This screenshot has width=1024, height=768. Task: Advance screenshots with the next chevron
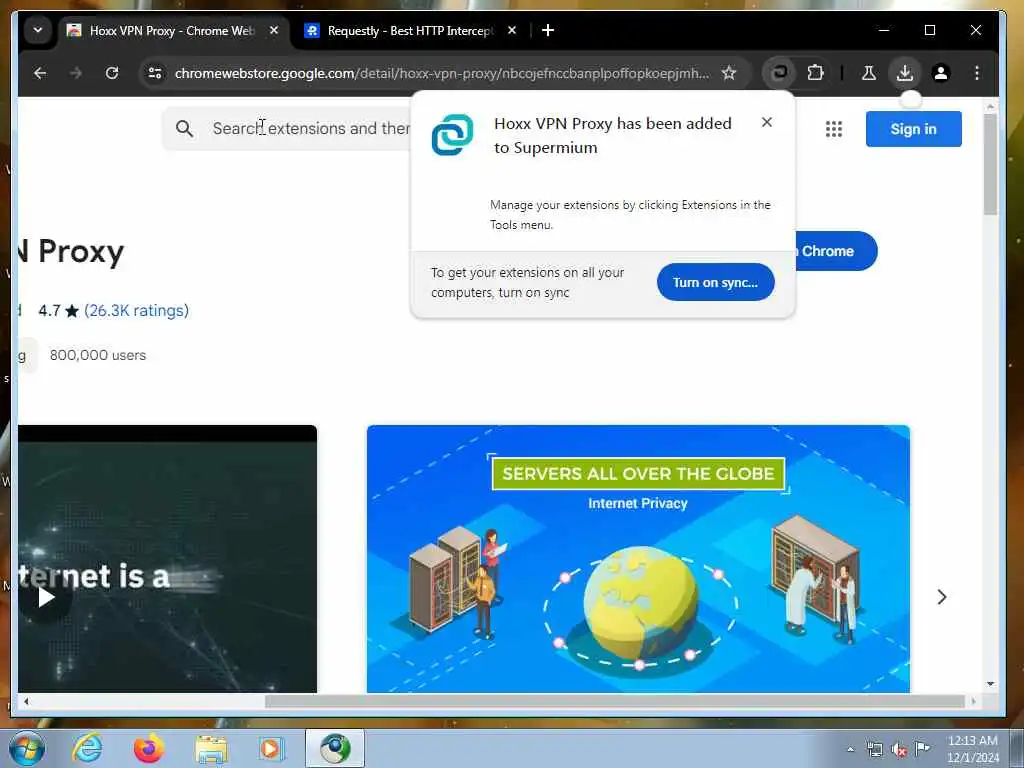click(x=941, y=596)
